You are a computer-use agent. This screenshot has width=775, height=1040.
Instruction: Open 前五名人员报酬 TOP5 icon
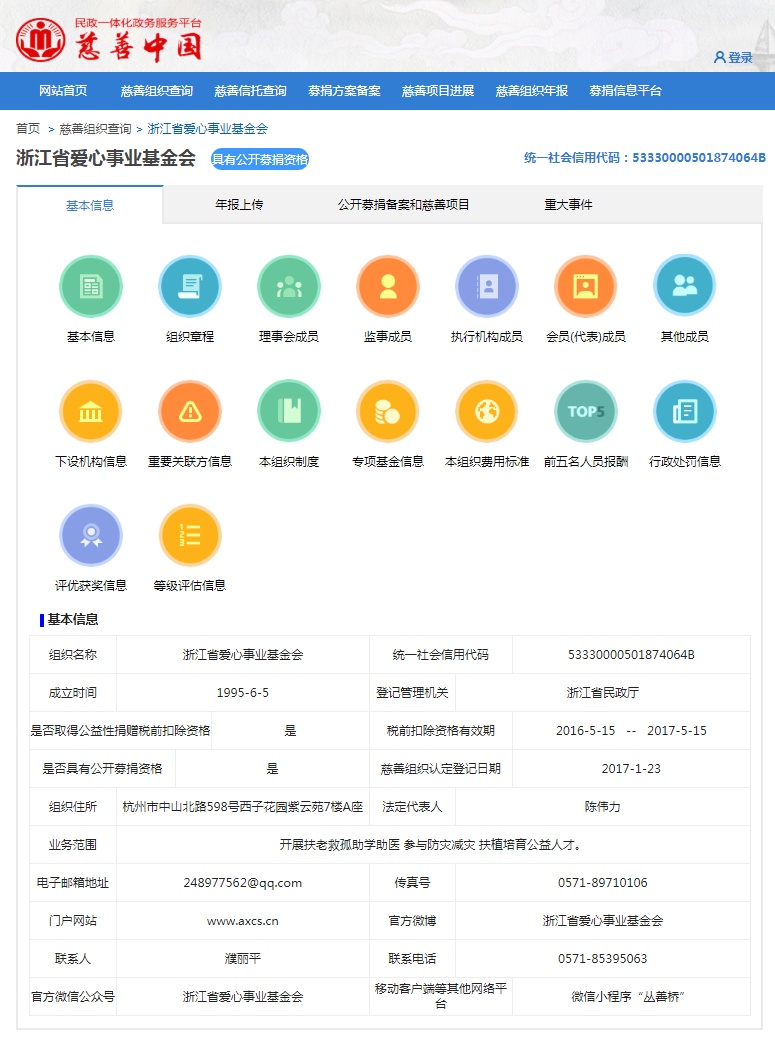(x=586, y=411)
